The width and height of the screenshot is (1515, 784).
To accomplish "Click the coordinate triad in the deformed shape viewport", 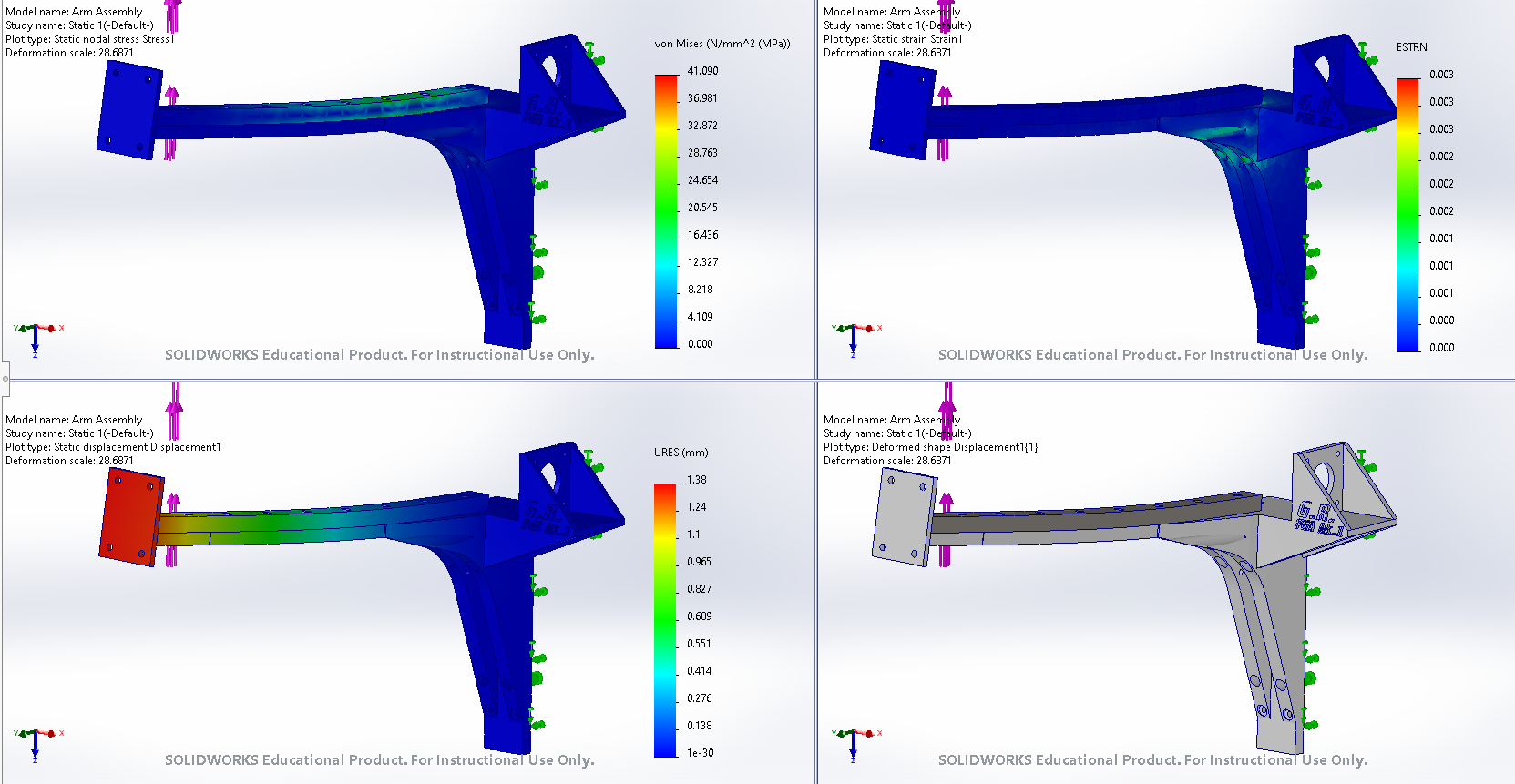I will 855,742.
